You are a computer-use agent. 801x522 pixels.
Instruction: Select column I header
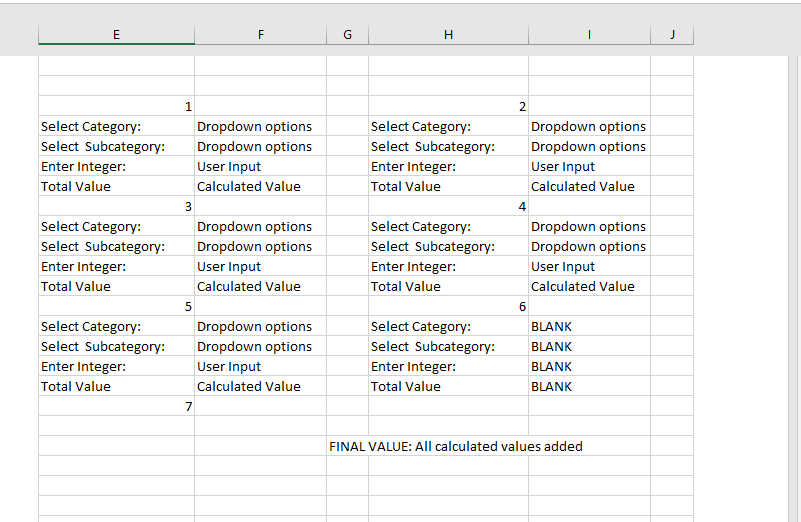coord(590,35)
